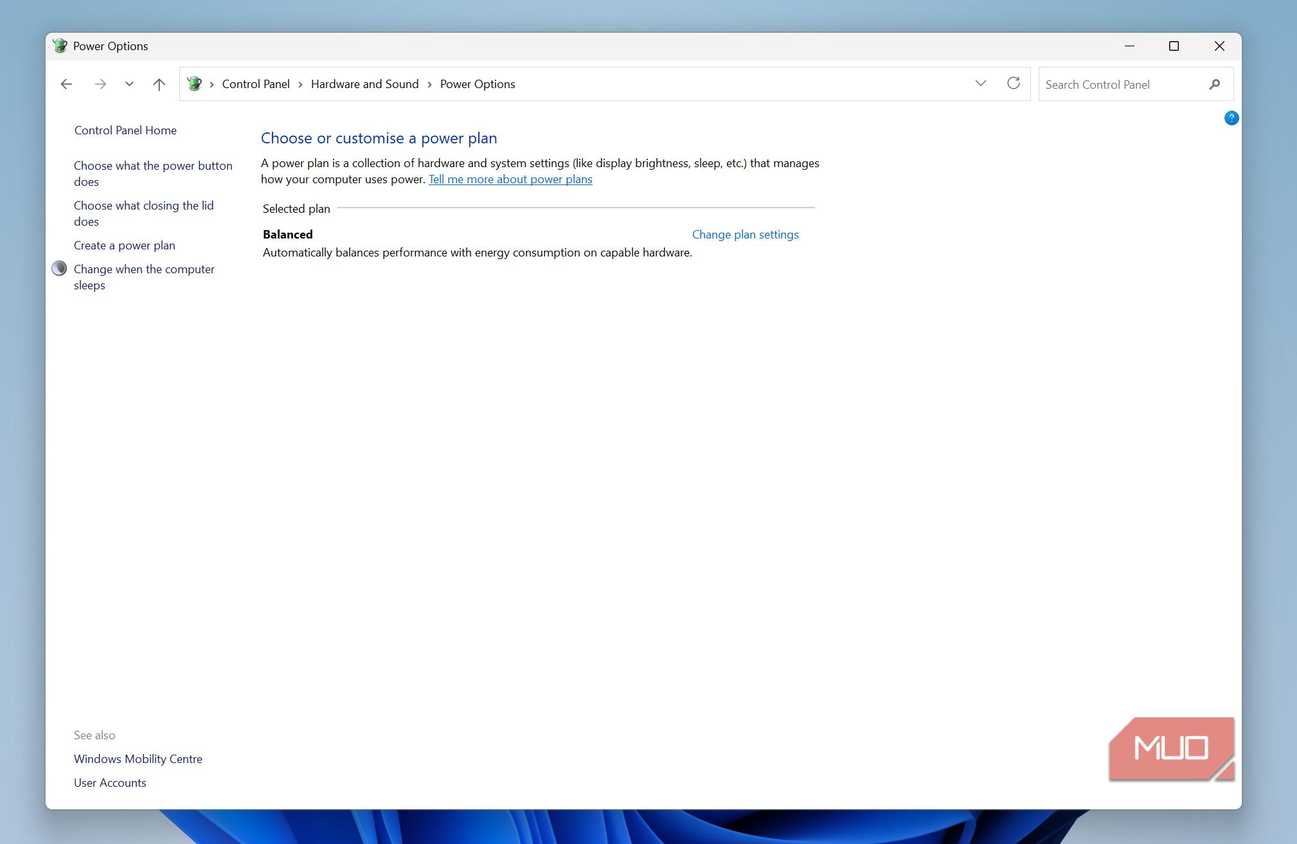
Task: Click the forward navigation arrow
Action: [x=100, y=84]
